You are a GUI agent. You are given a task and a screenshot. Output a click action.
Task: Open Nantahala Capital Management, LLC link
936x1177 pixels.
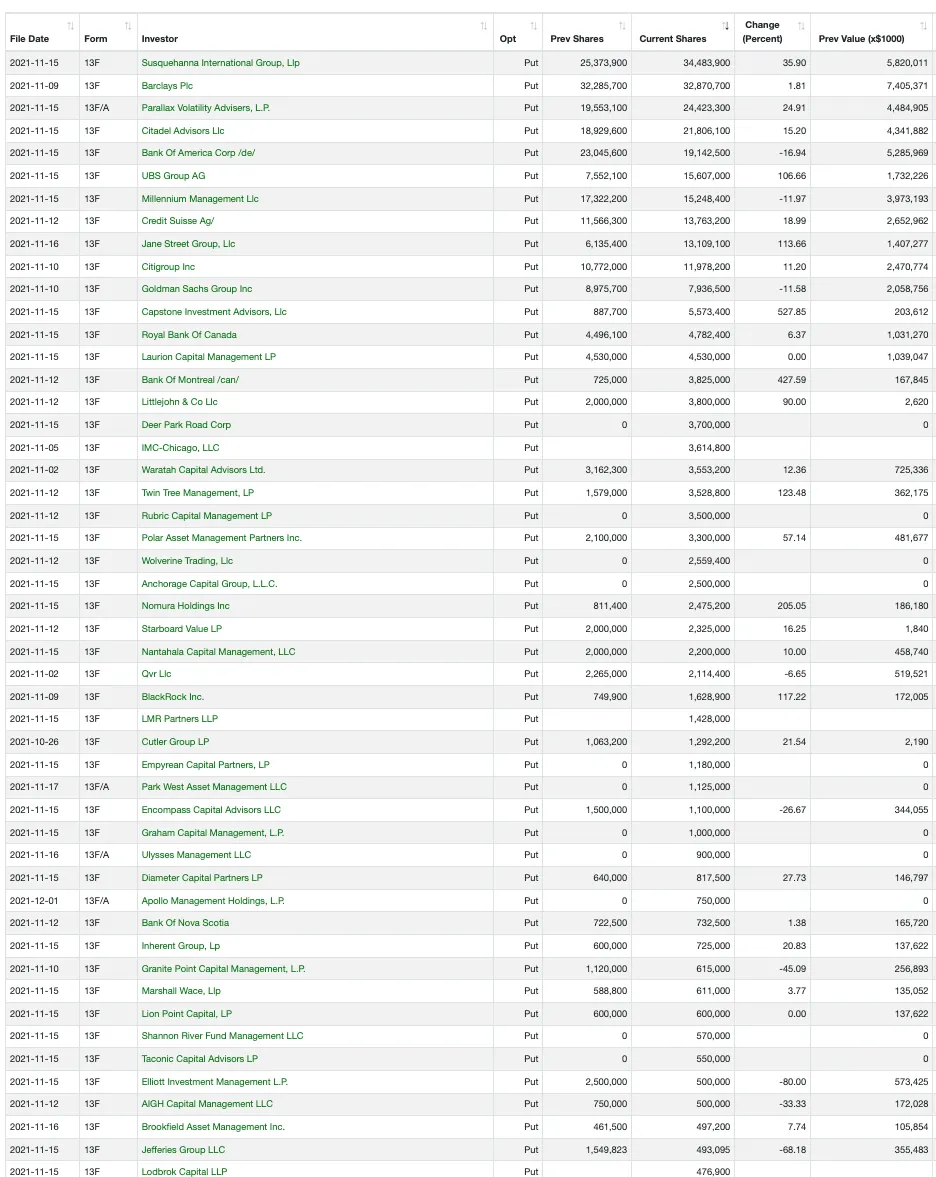[218, 652]
